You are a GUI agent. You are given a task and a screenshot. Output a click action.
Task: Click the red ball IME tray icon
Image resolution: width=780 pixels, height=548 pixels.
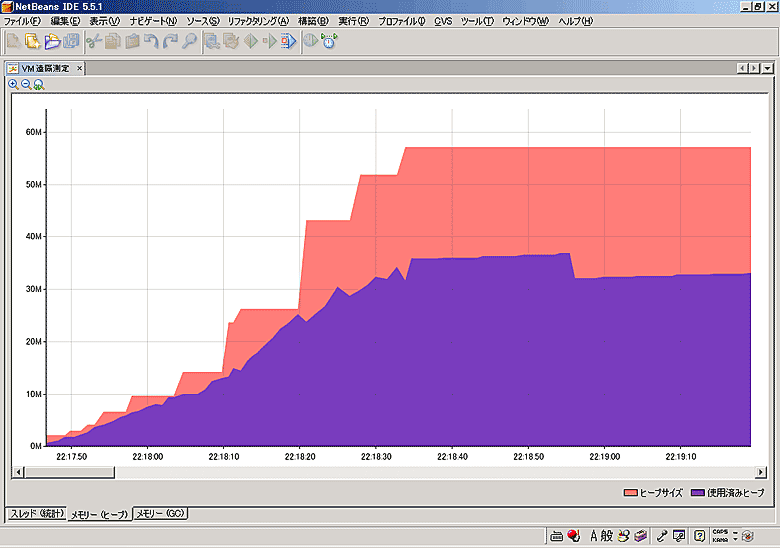click(x=574, y=536)
